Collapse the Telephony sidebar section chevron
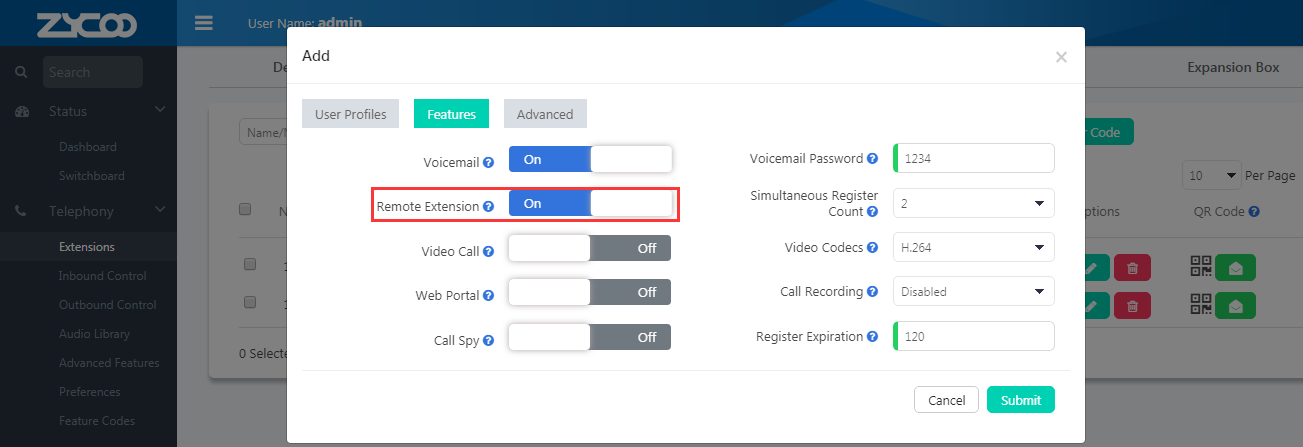Image resolution: width=1303 pixels, height=447 pixels. coord(160,211)
